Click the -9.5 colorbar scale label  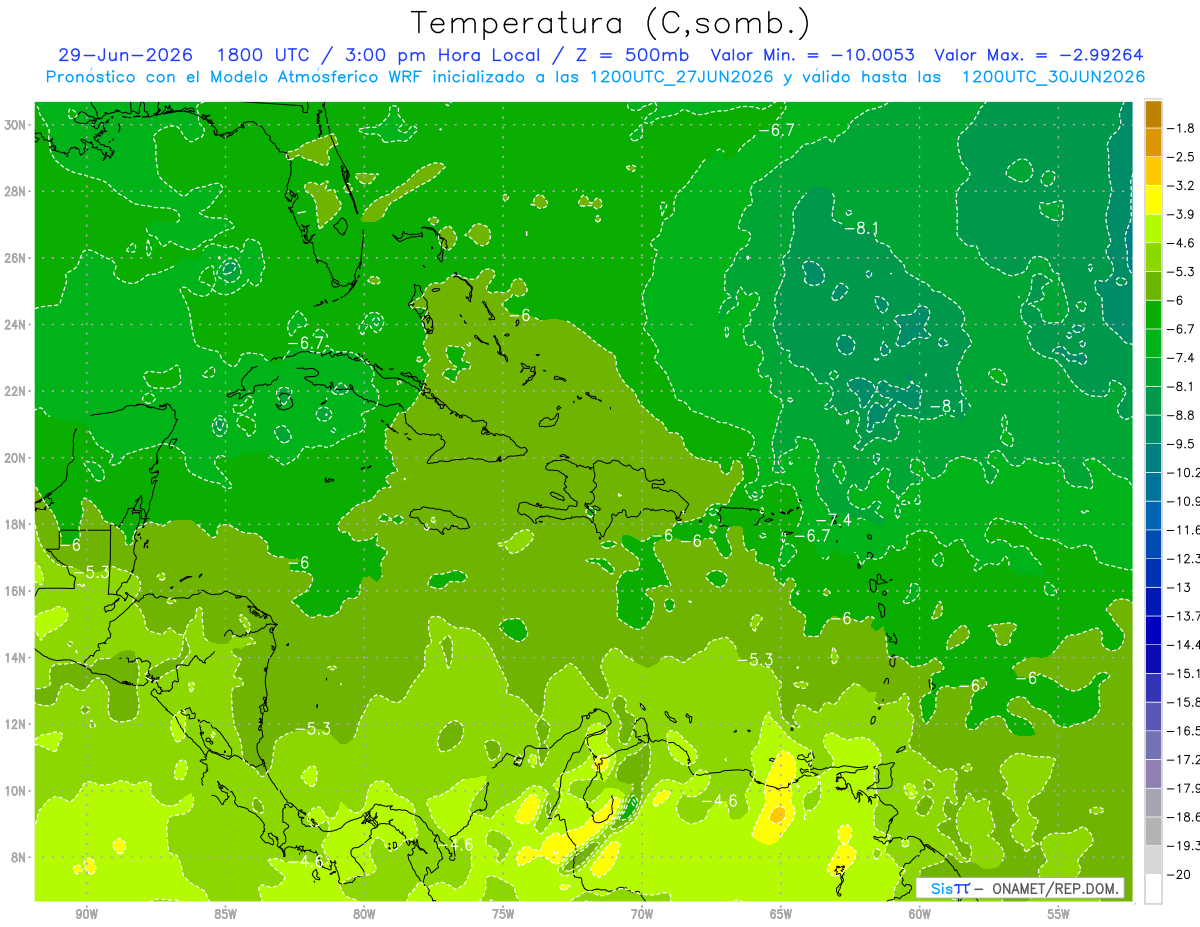click(1182, 443)
